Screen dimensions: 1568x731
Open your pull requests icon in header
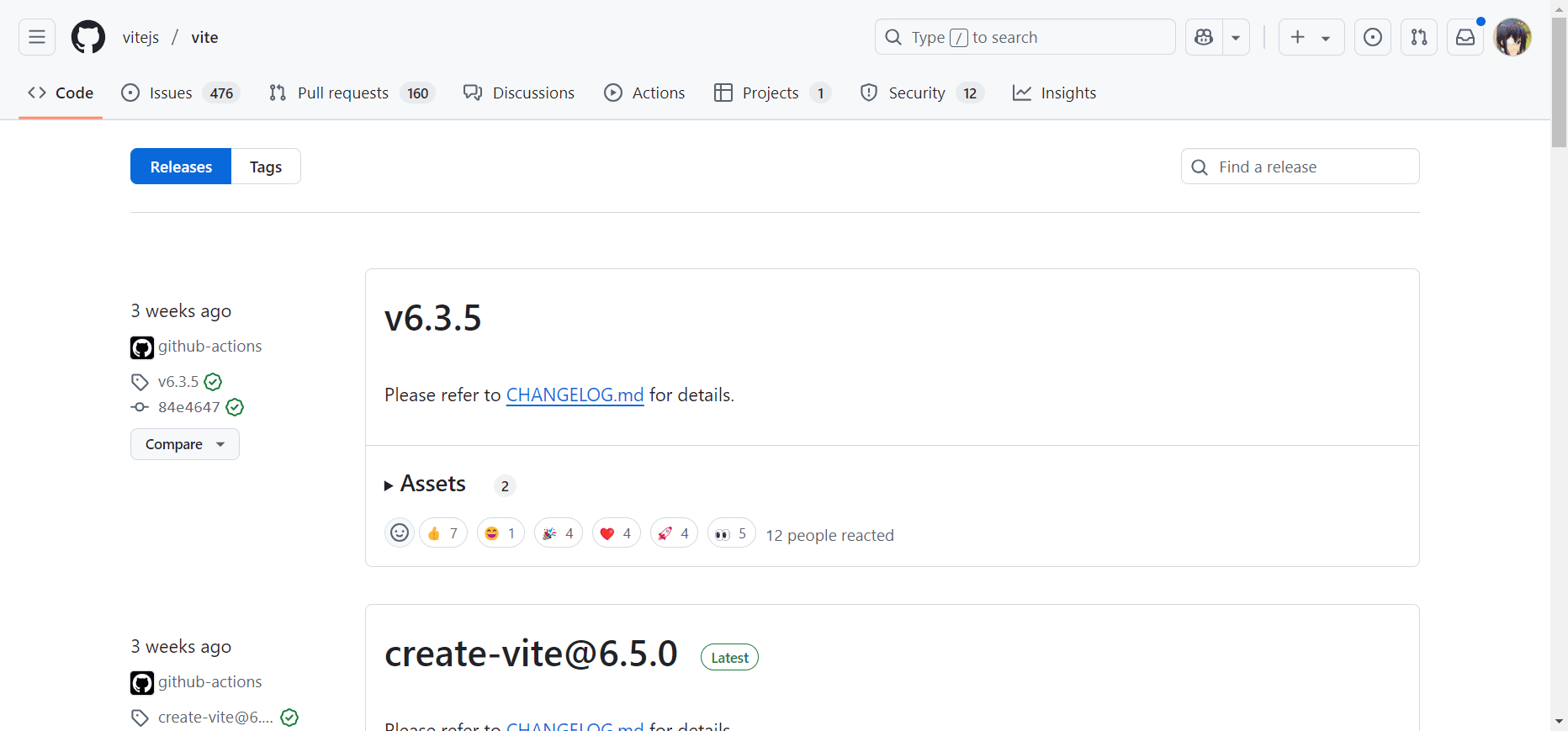tap(1419, 37)
